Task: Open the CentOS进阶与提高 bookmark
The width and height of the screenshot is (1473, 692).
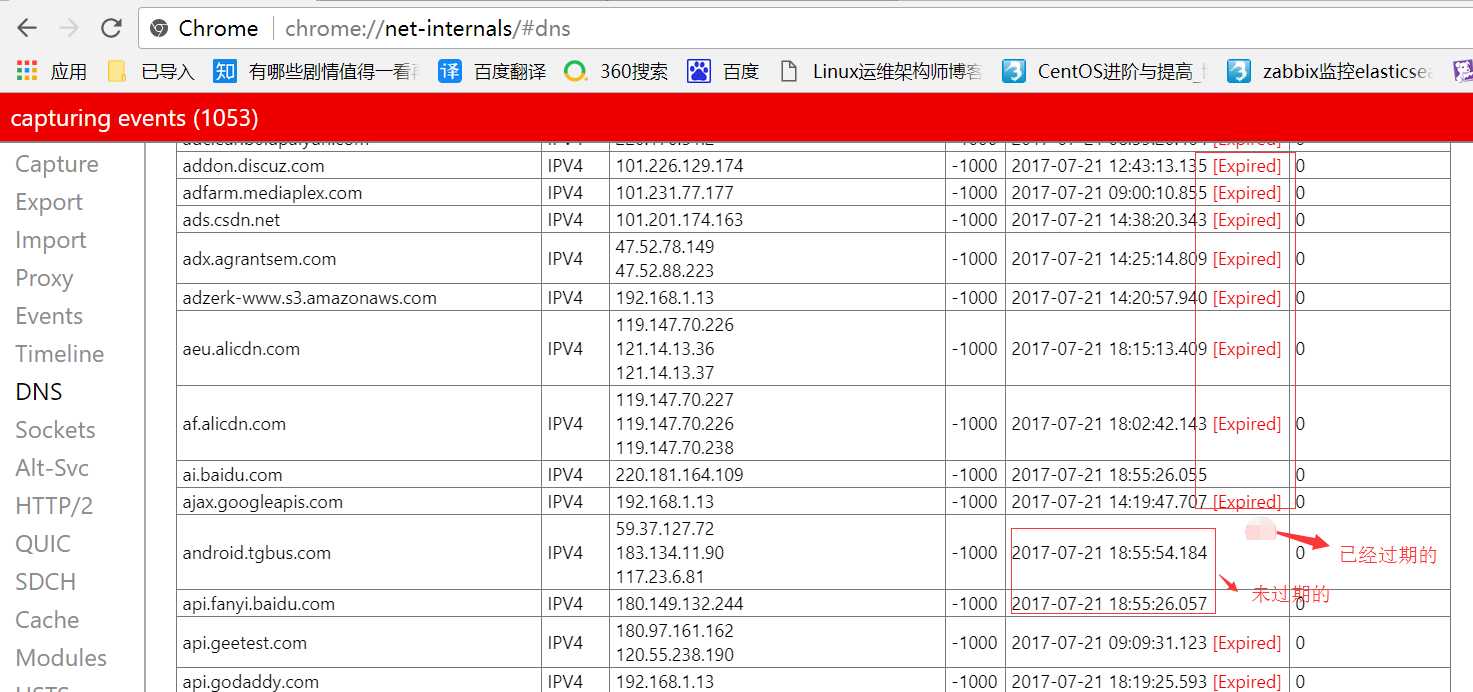Action: click(1105, 71)
